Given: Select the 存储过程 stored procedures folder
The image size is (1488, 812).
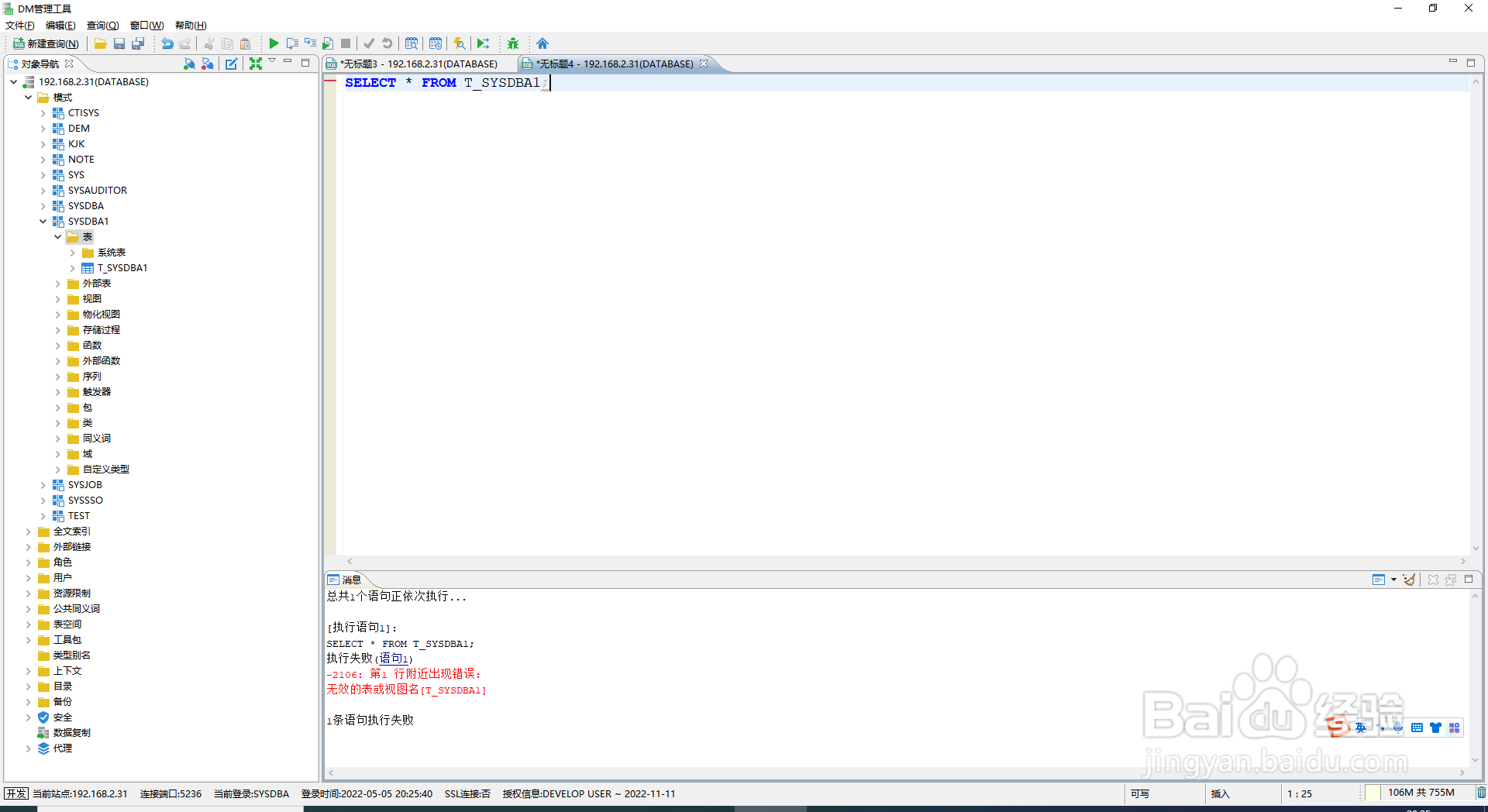Looking at the screenshot, I should click(x=101, y=330).
